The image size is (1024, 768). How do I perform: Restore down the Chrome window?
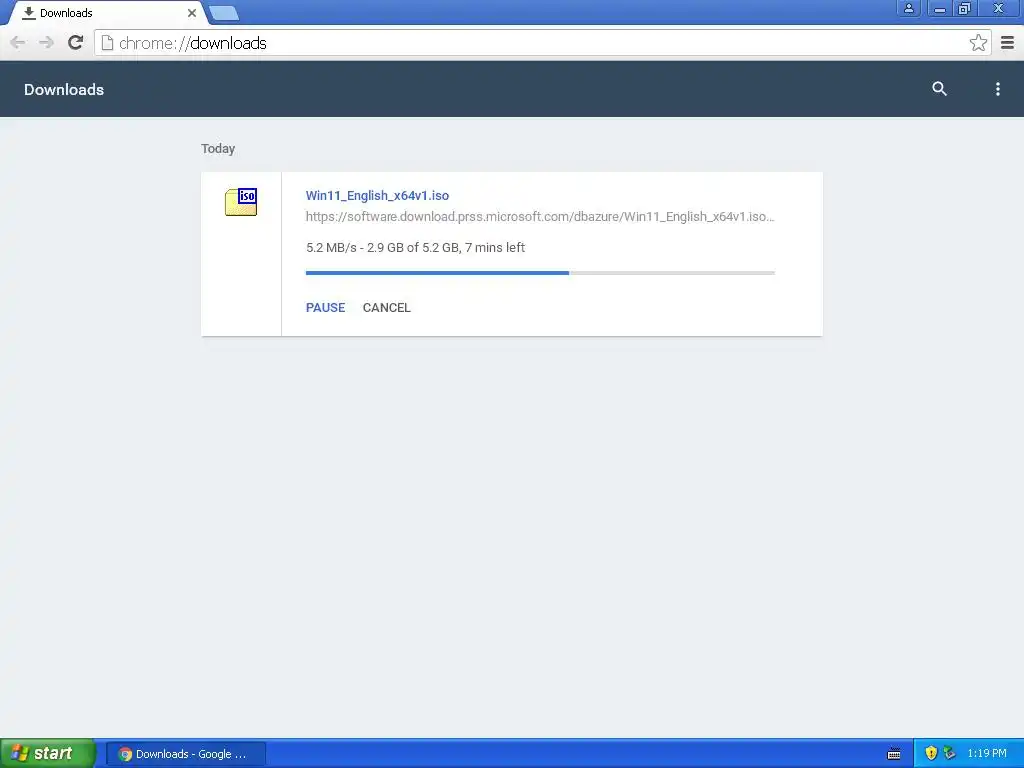[x=965, y=8]
